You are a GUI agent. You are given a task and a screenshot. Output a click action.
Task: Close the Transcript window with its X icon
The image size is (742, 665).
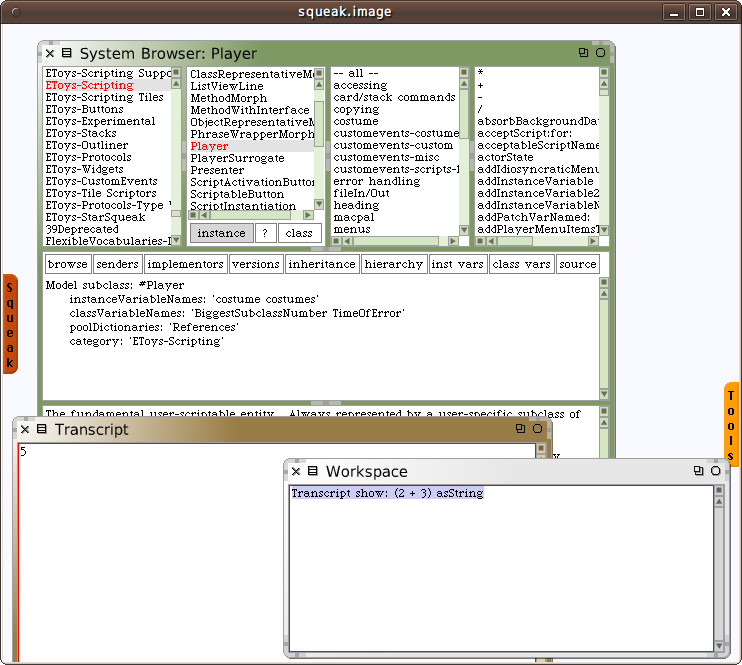25,429
